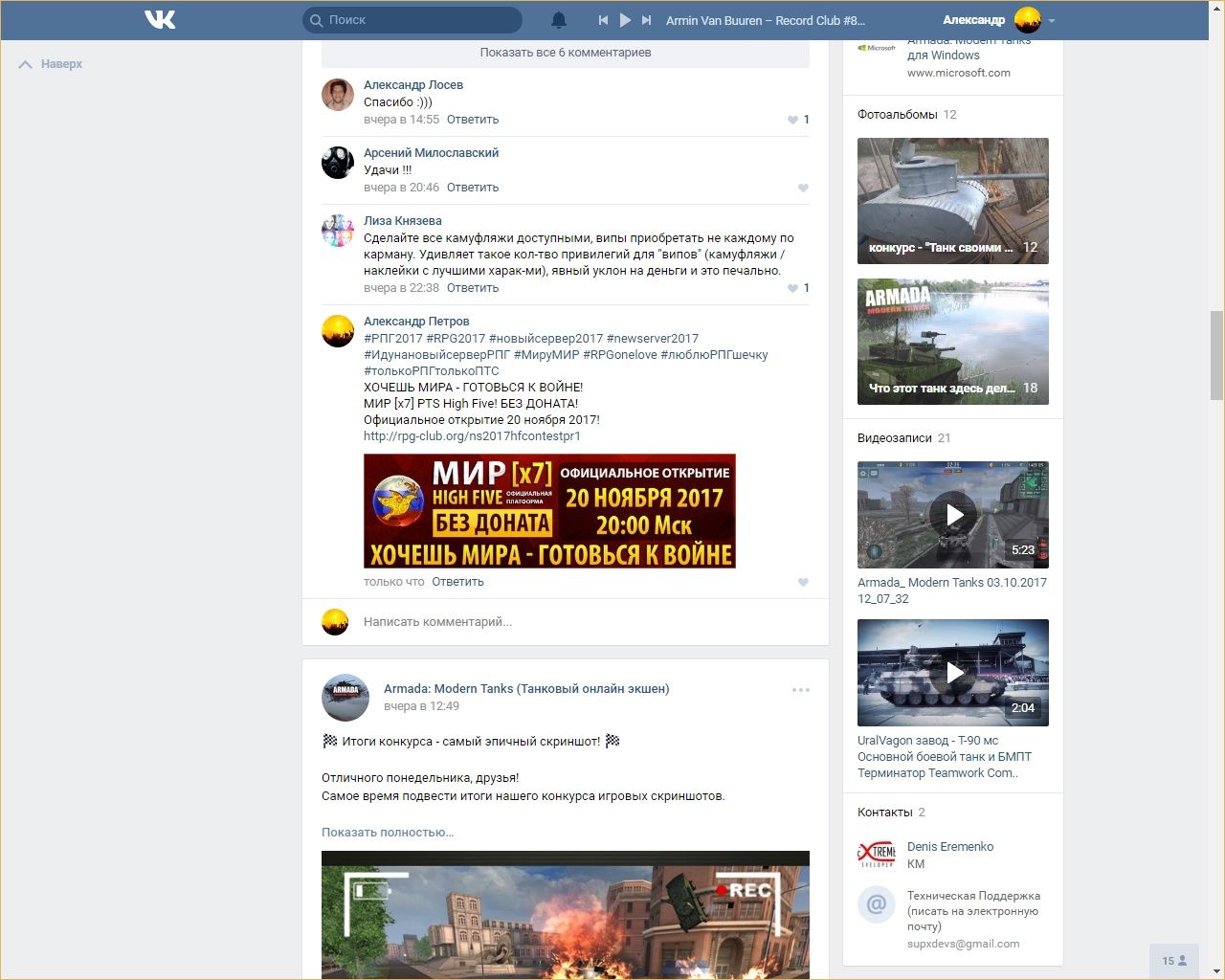1225x980 pixels.
Task: Open Denis Eremenko's contact avatar
Action: 877,855
